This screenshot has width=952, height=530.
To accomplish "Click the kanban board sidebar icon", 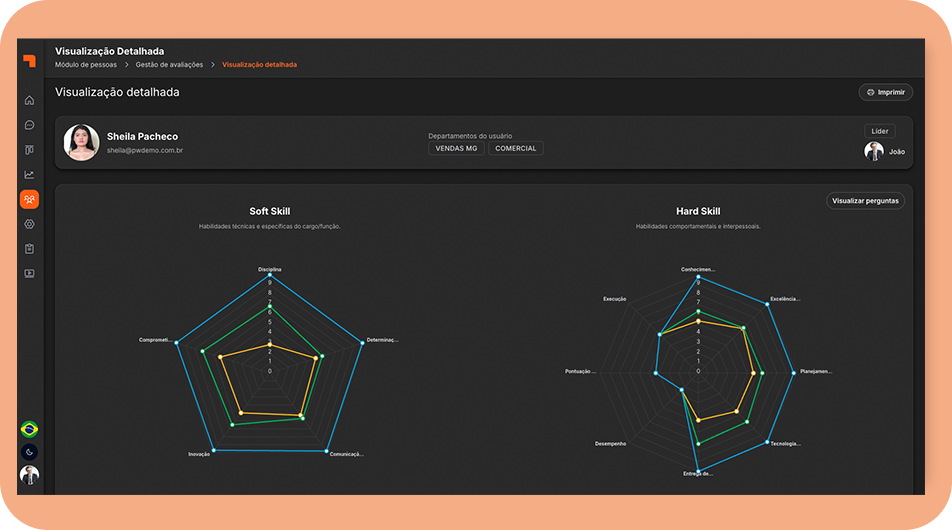I will point(29,150).
